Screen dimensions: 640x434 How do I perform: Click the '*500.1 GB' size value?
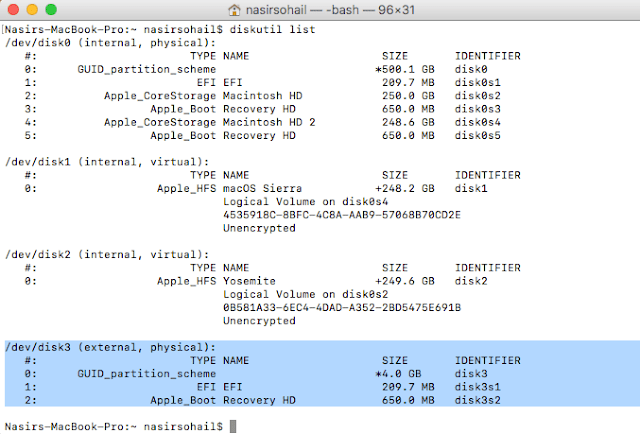405,69
